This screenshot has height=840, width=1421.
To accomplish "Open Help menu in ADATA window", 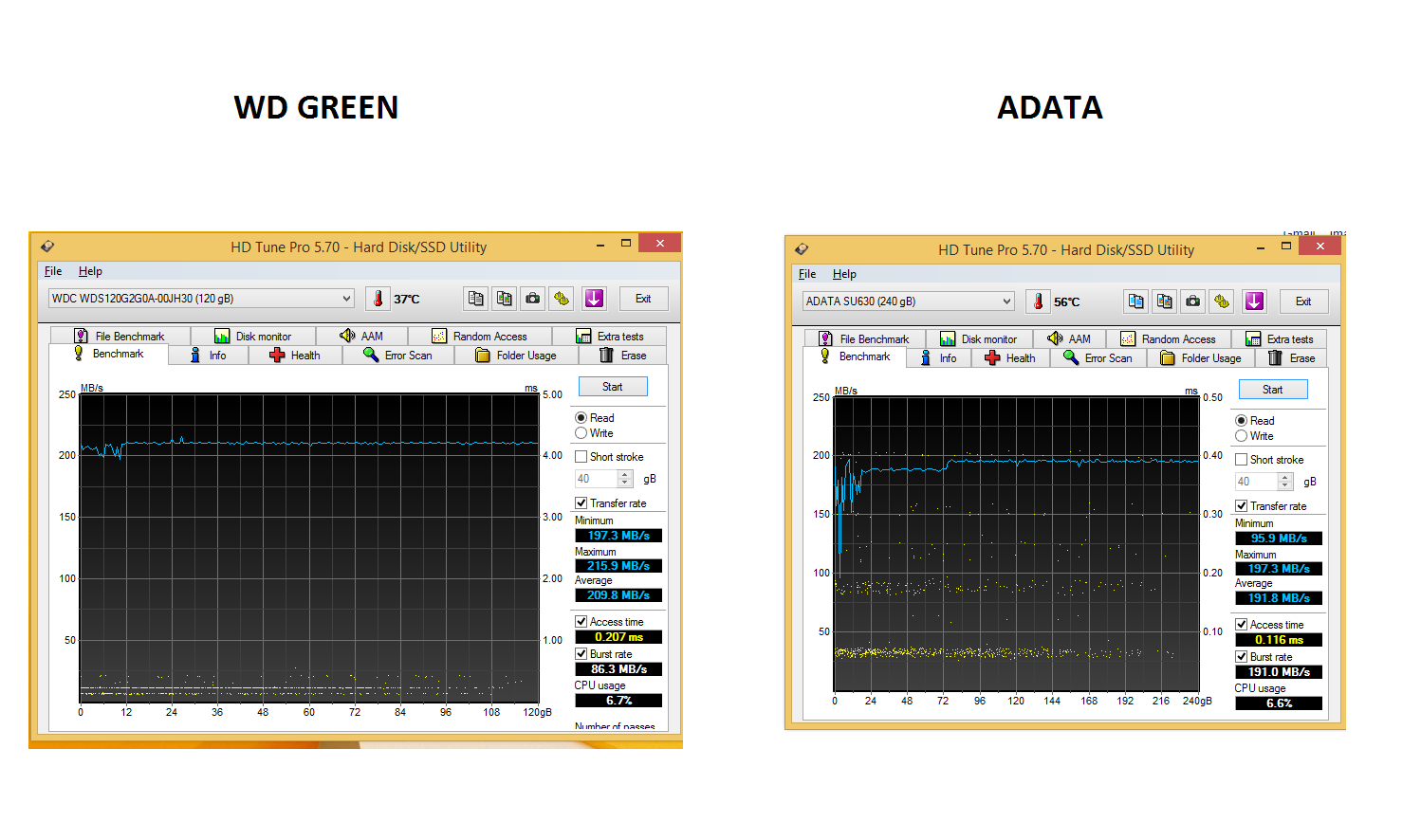I will point(844,274).
